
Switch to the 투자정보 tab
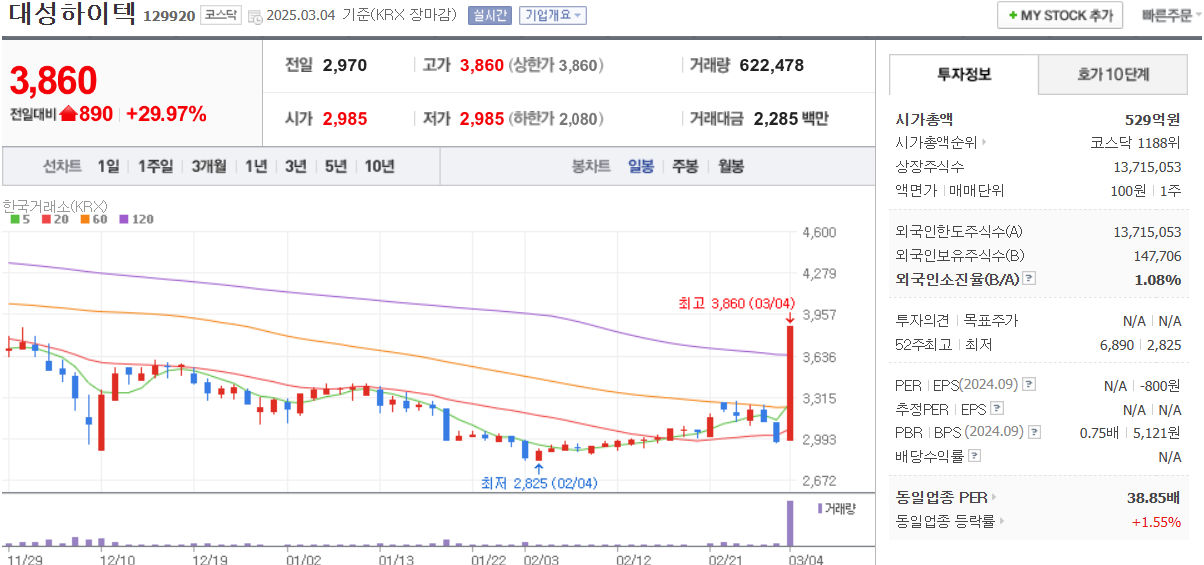click(x=964, y=74)
